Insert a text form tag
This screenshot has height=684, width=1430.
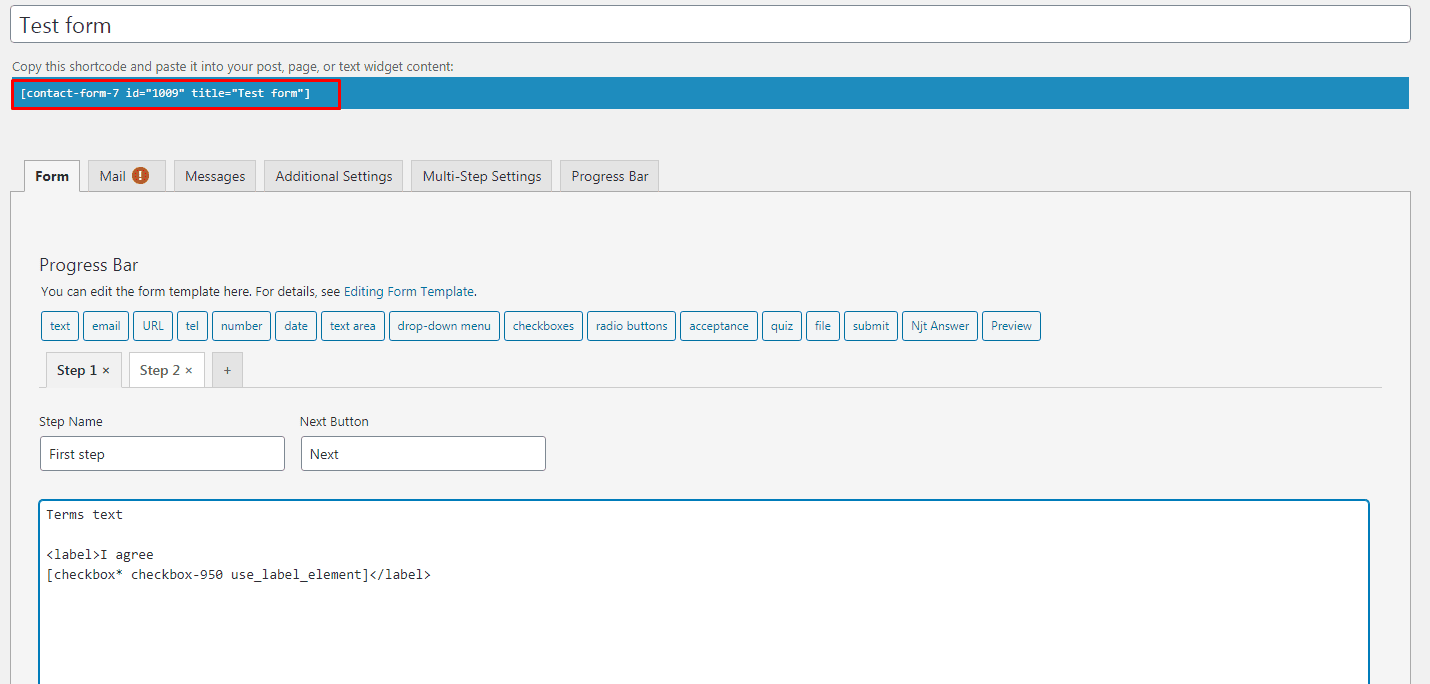point(60,326)
